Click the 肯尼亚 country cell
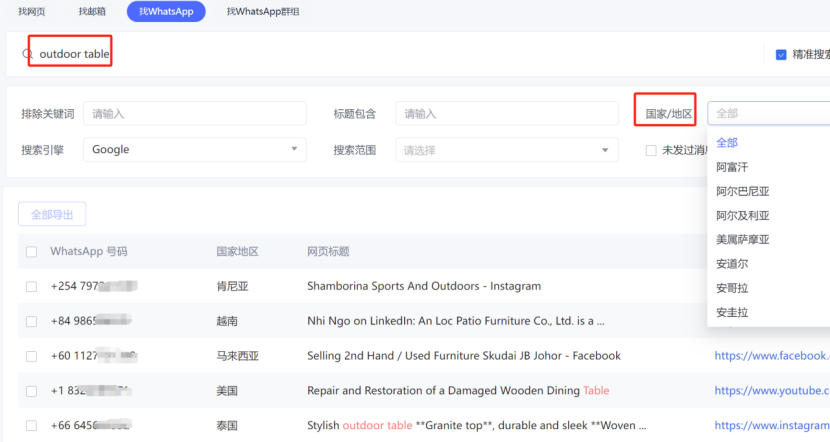The image size is (830, 442). coord(232,286)
